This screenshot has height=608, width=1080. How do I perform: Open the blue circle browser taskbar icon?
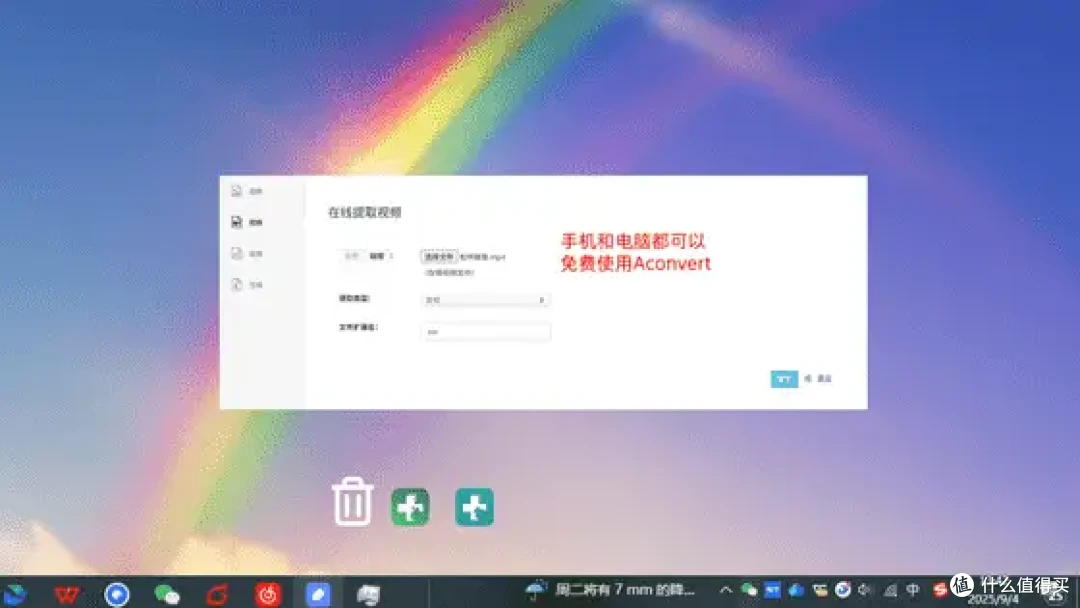(117, 594)
